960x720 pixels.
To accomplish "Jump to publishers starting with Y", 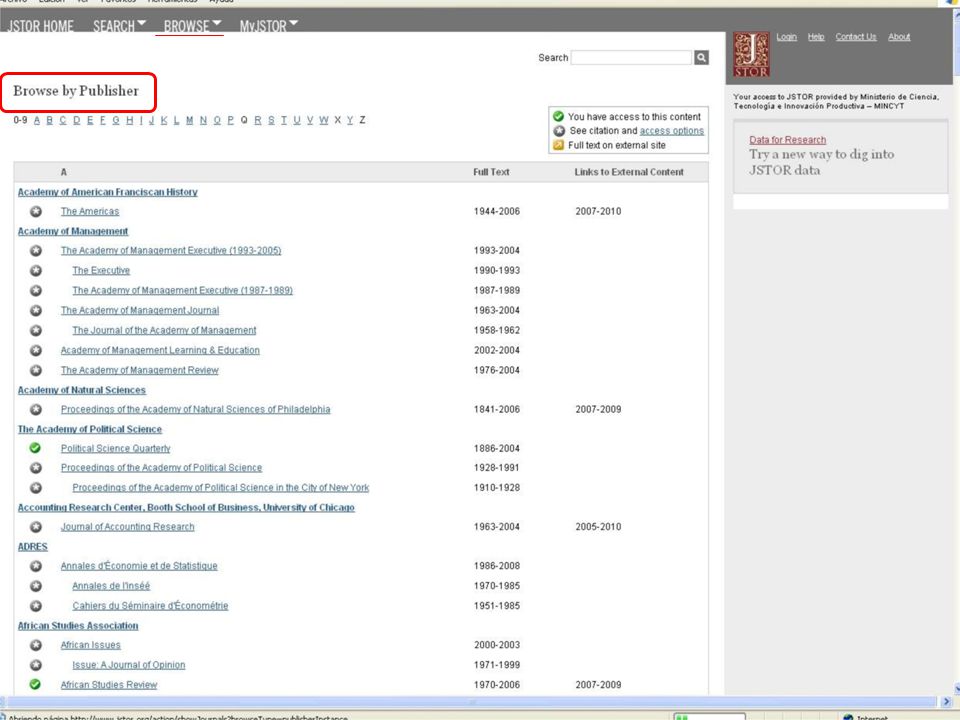I will (x=350, y=120).
